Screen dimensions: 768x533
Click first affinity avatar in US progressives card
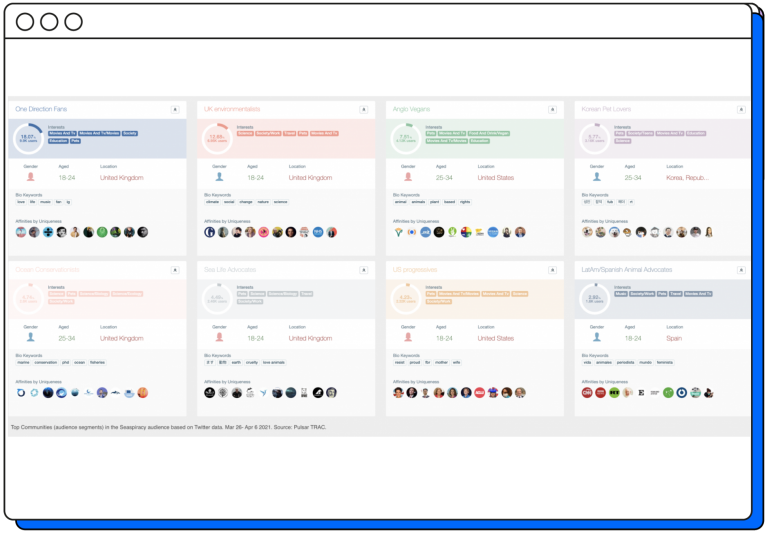[x=398, y=393]
